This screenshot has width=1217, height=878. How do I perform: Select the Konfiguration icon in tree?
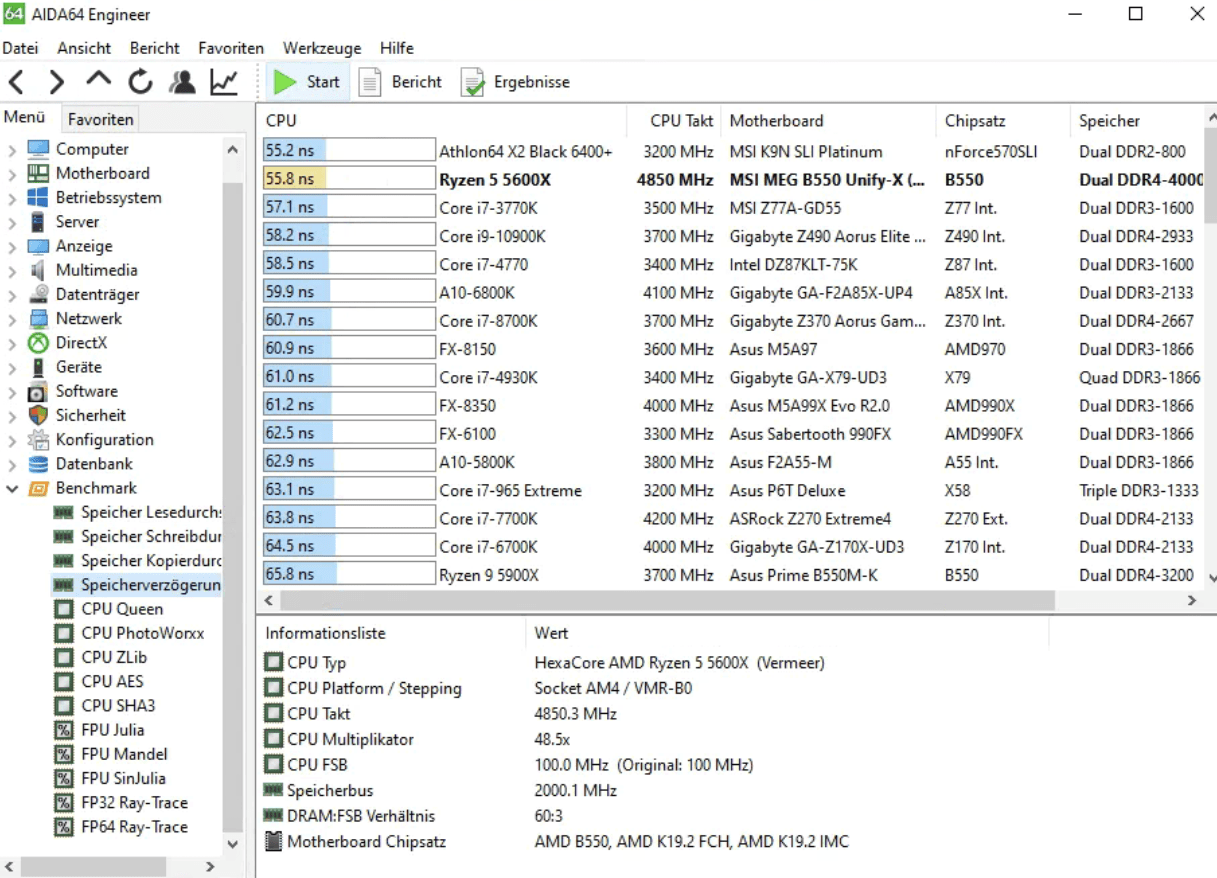pos(38,440)
